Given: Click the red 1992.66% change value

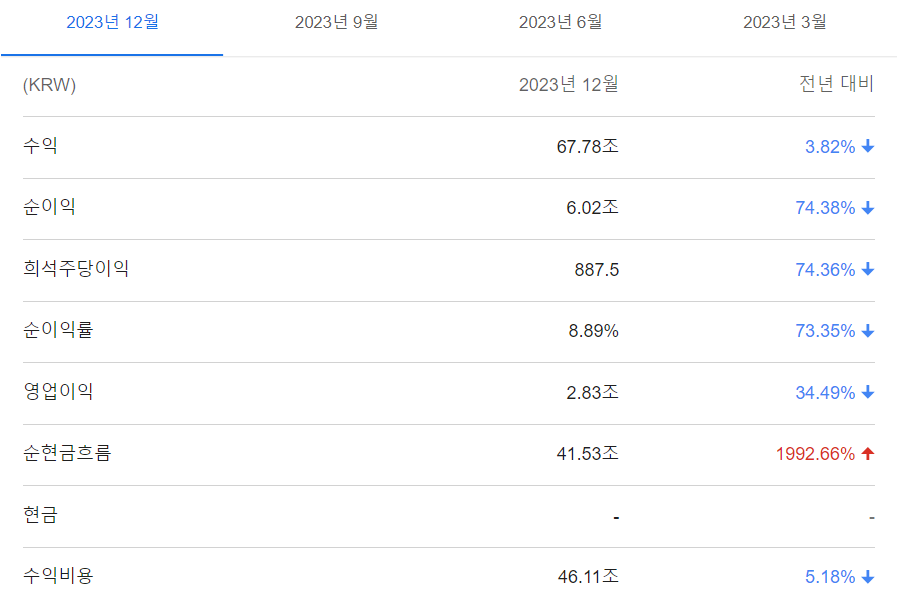Looking at the screenshot, I should pyautogui.click(x=815, y=454).
